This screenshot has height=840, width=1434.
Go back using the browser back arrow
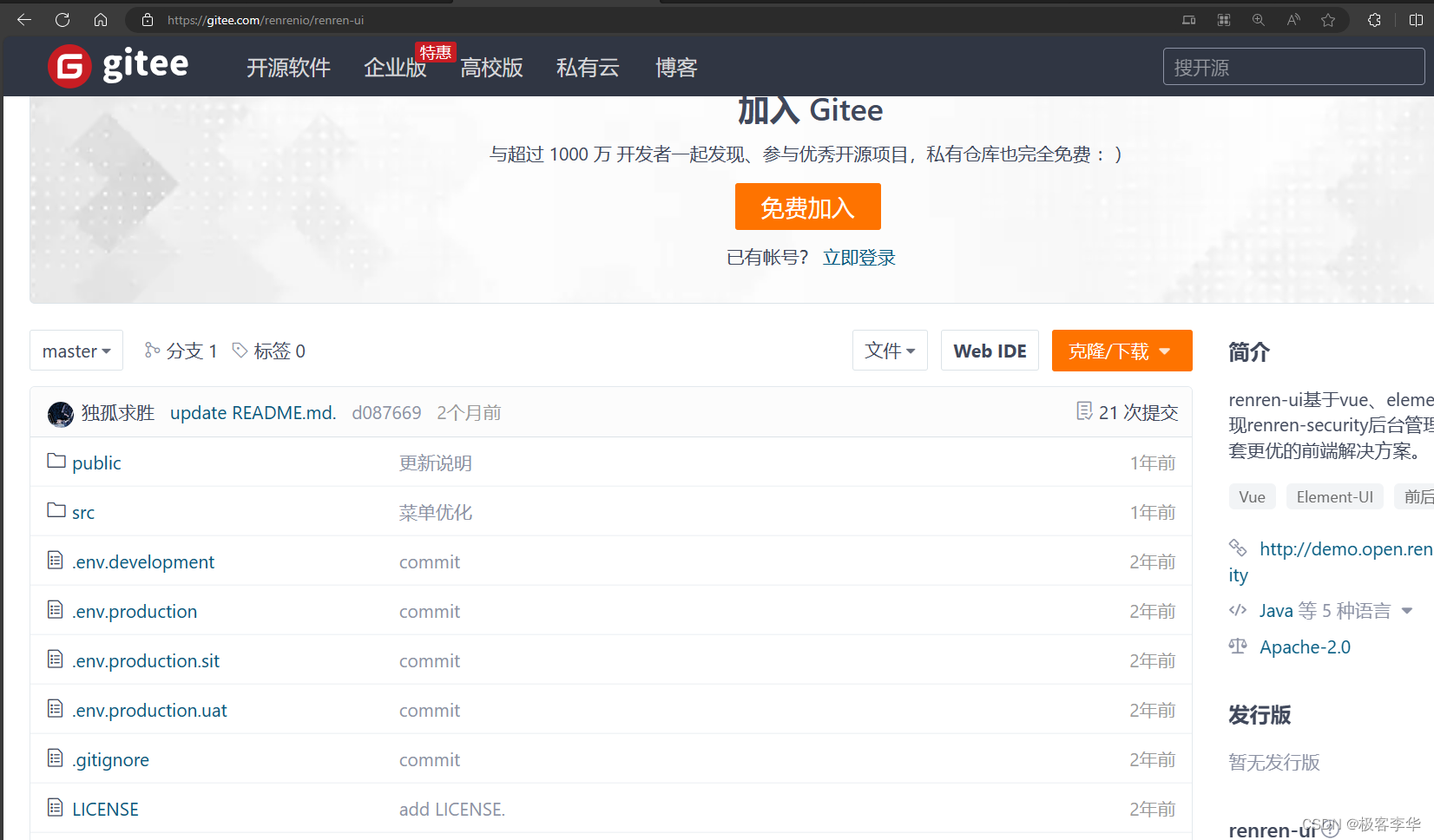(24, 20)
